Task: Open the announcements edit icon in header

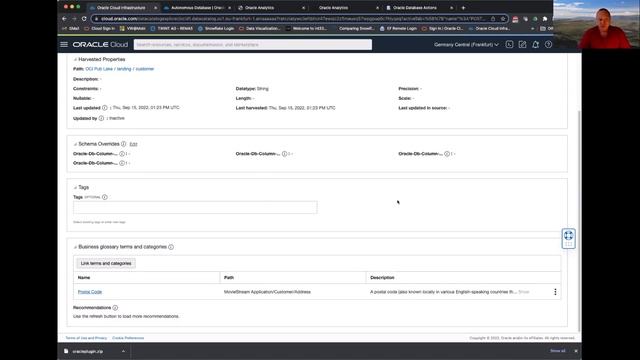Action: pyautogui.click(x=522, y=44)
